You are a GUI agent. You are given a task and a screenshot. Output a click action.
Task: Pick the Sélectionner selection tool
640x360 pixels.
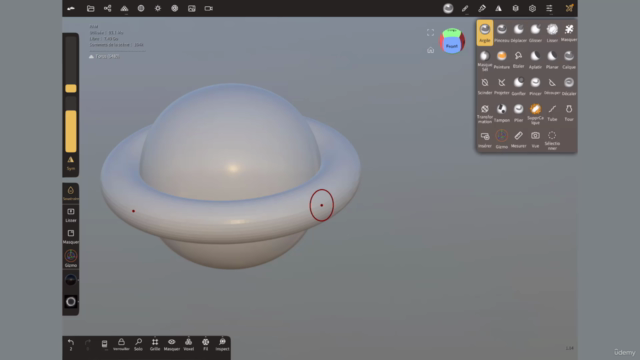(552, 140)
